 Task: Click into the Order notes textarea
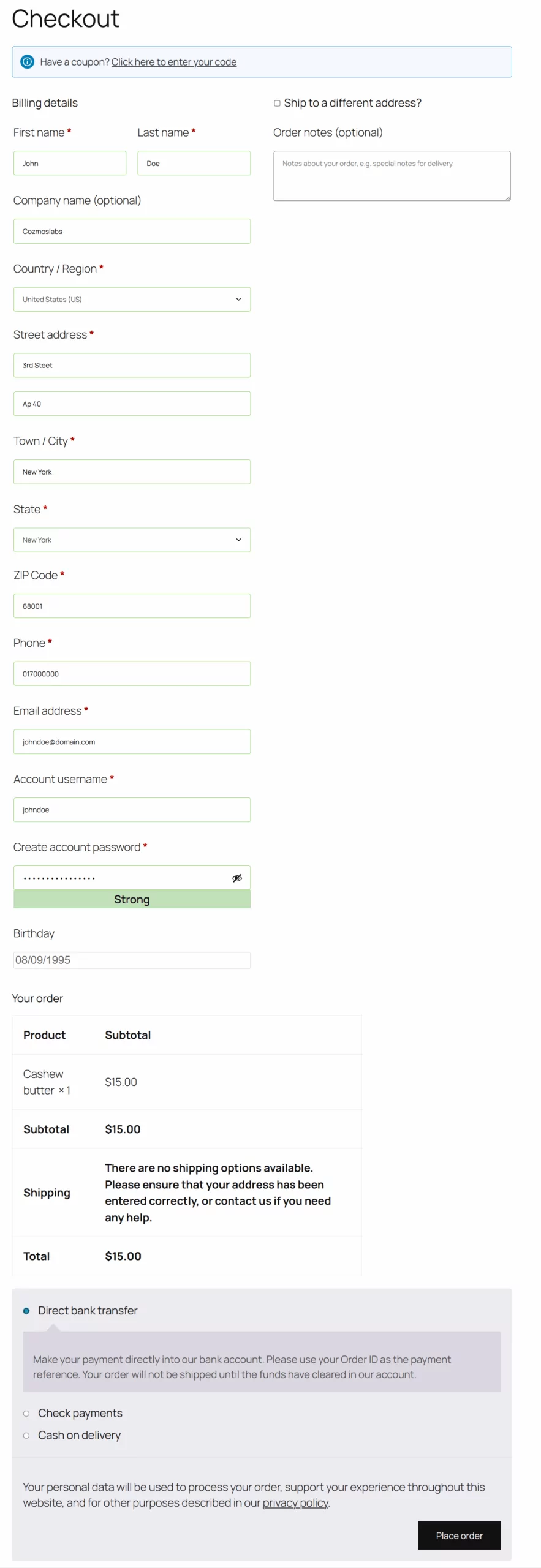[392, 176]
